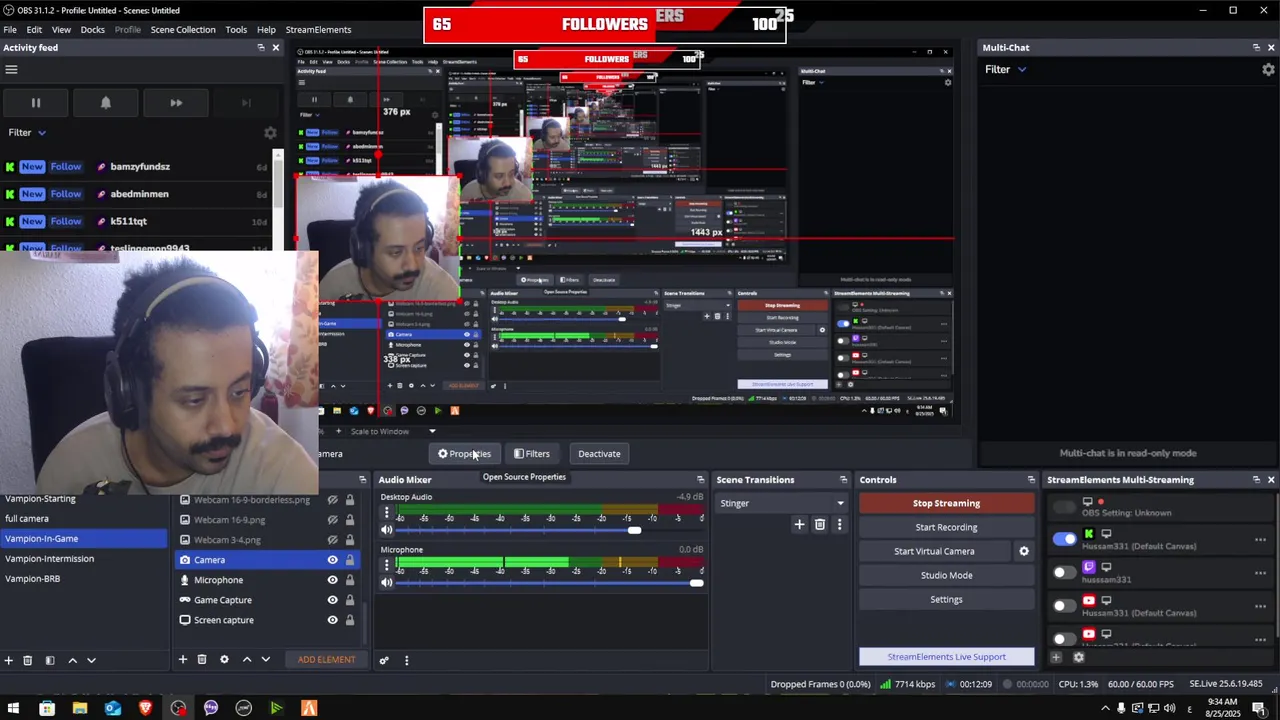Show Webcam 16-9-borderless.png source

[332, 500]
